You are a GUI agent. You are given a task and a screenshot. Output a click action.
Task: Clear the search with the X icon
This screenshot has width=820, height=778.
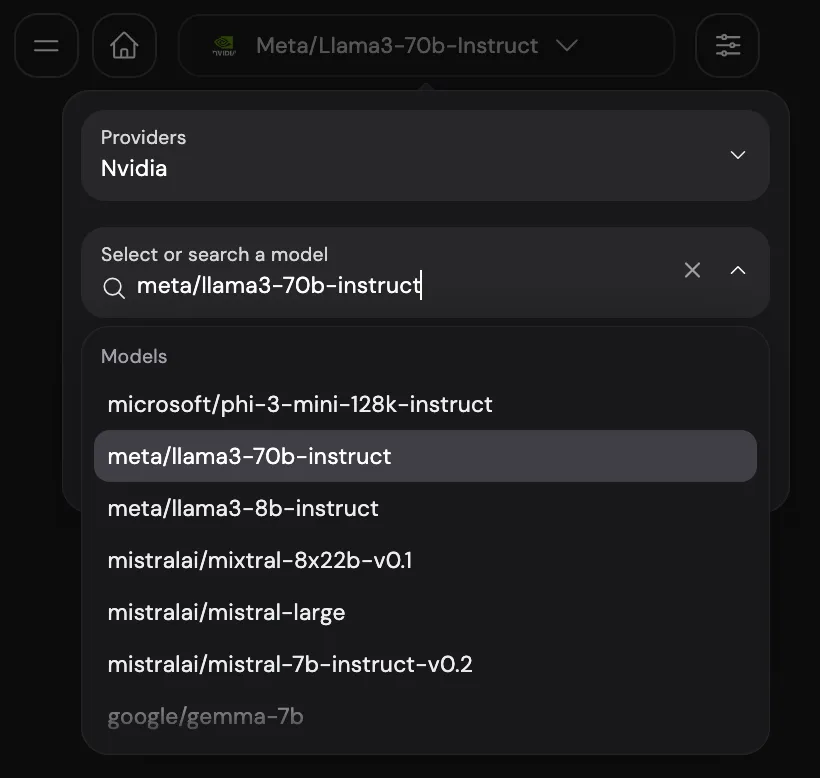click(x=692, y=269)
